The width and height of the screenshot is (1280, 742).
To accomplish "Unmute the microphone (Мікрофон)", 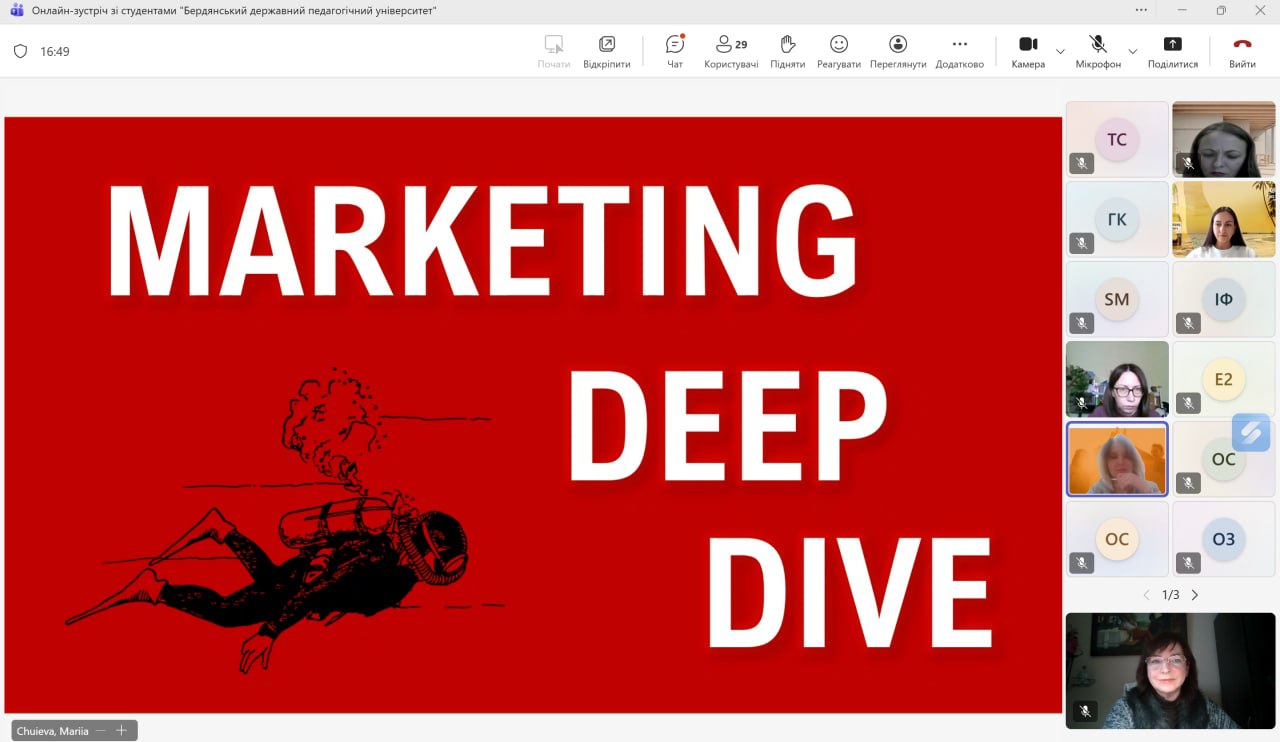I will [x=1097, y=51].
